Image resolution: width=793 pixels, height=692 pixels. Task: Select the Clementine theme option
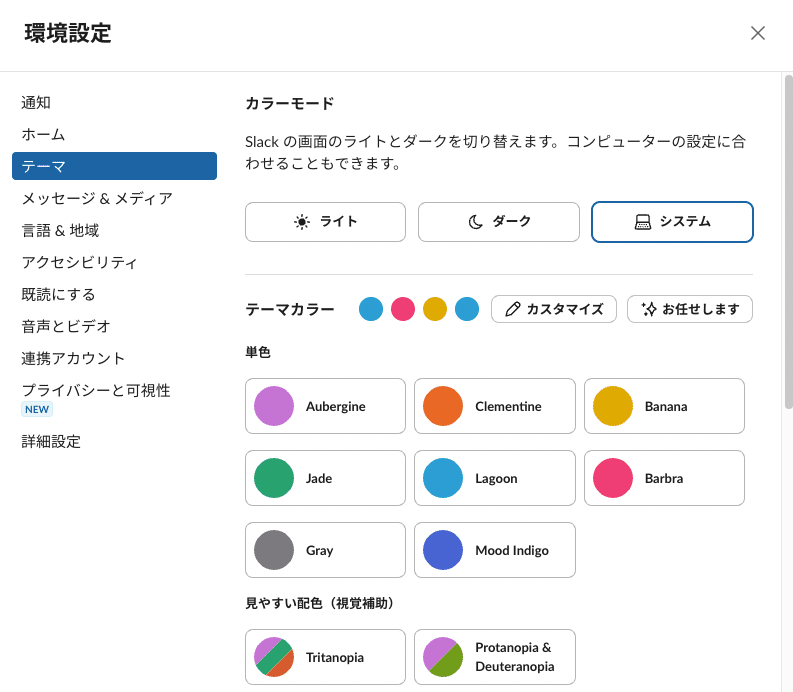coord(495,406)
